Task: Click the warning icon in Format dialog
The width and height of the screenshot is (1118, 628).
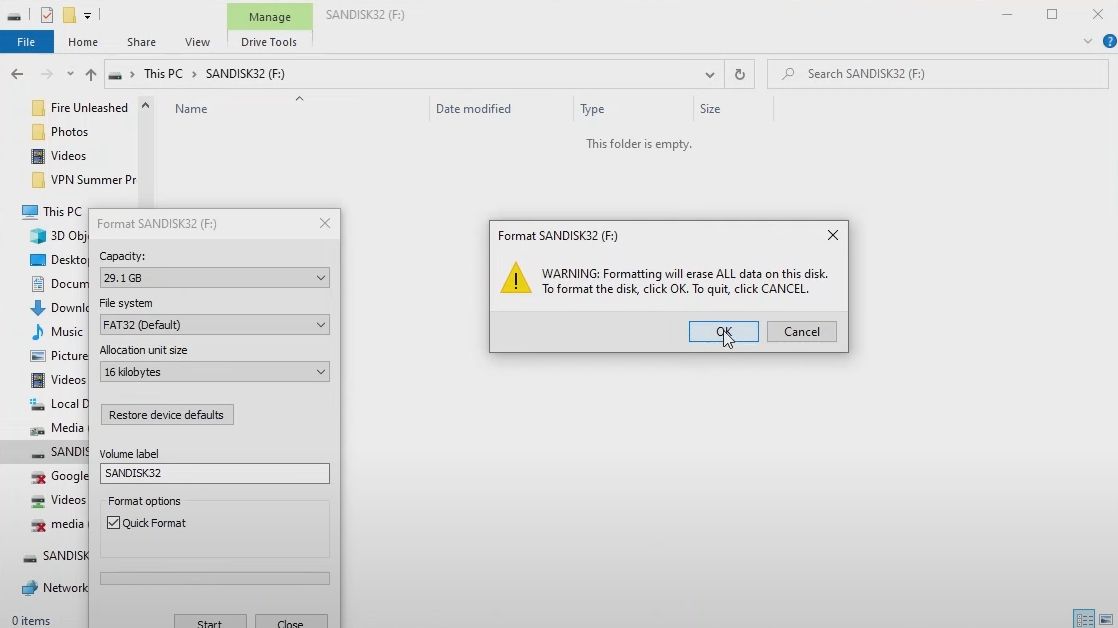Action: [x=515, y=280]
